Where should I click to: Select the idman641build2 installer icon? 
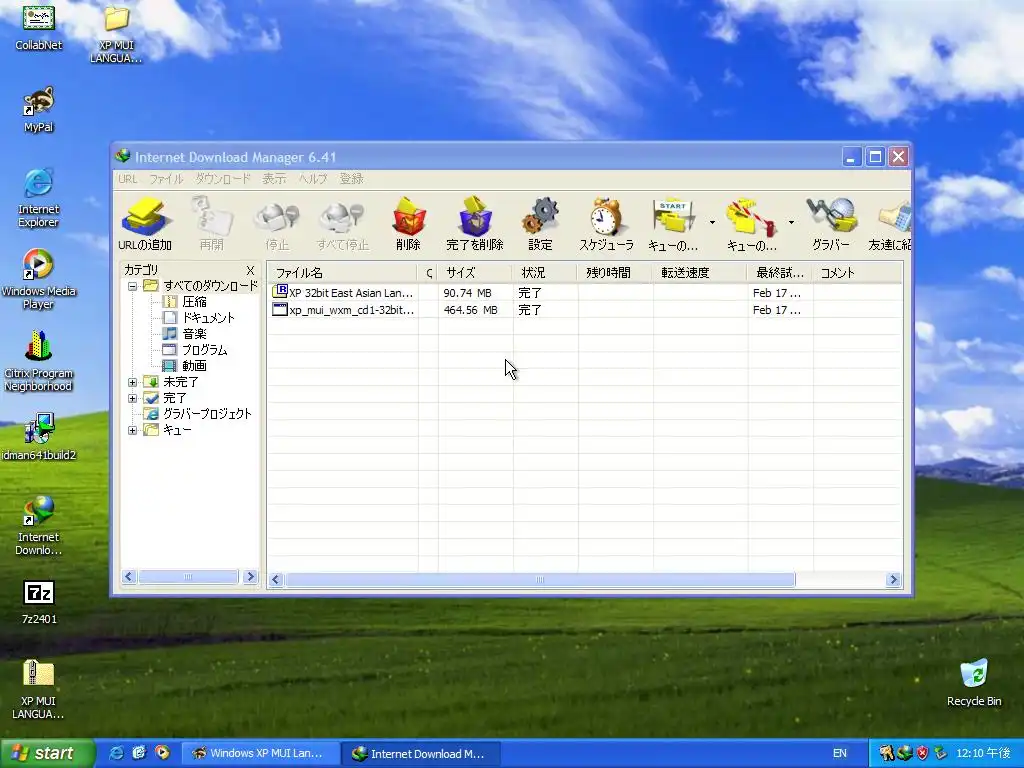pos(39,436)
